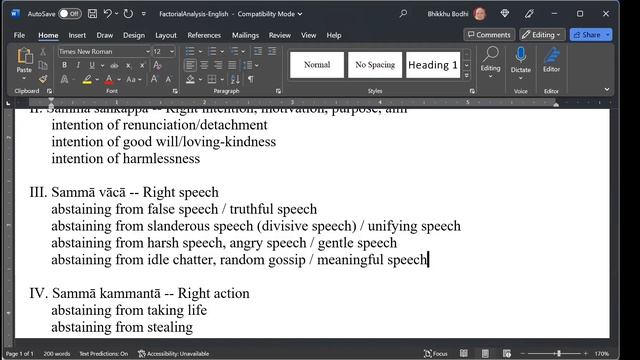Undo the last action
The image size is (640, 360).
[x=107, y=14]
